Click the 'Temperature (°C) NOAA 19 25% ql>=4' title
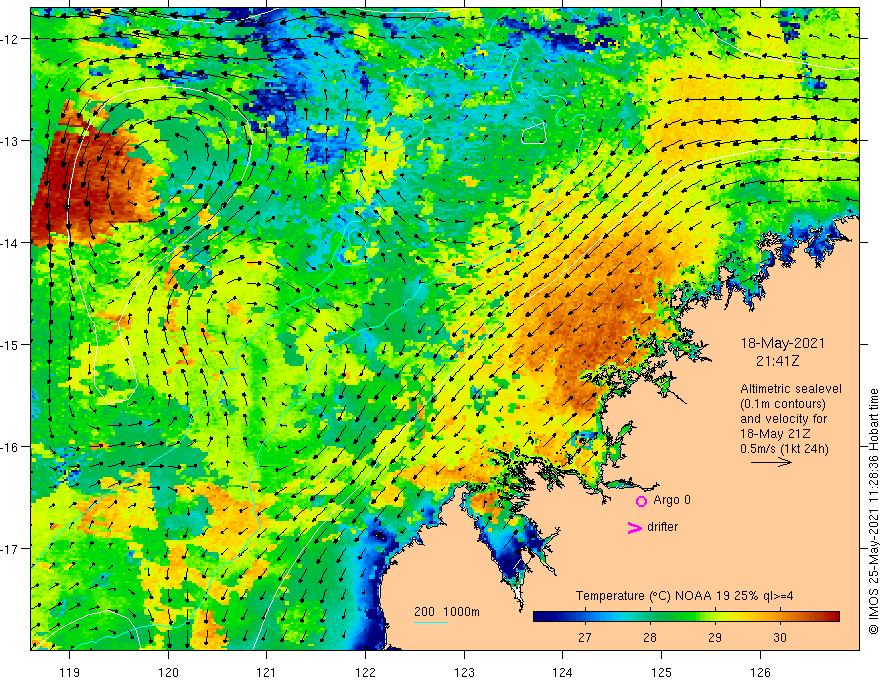 point(685,596)
